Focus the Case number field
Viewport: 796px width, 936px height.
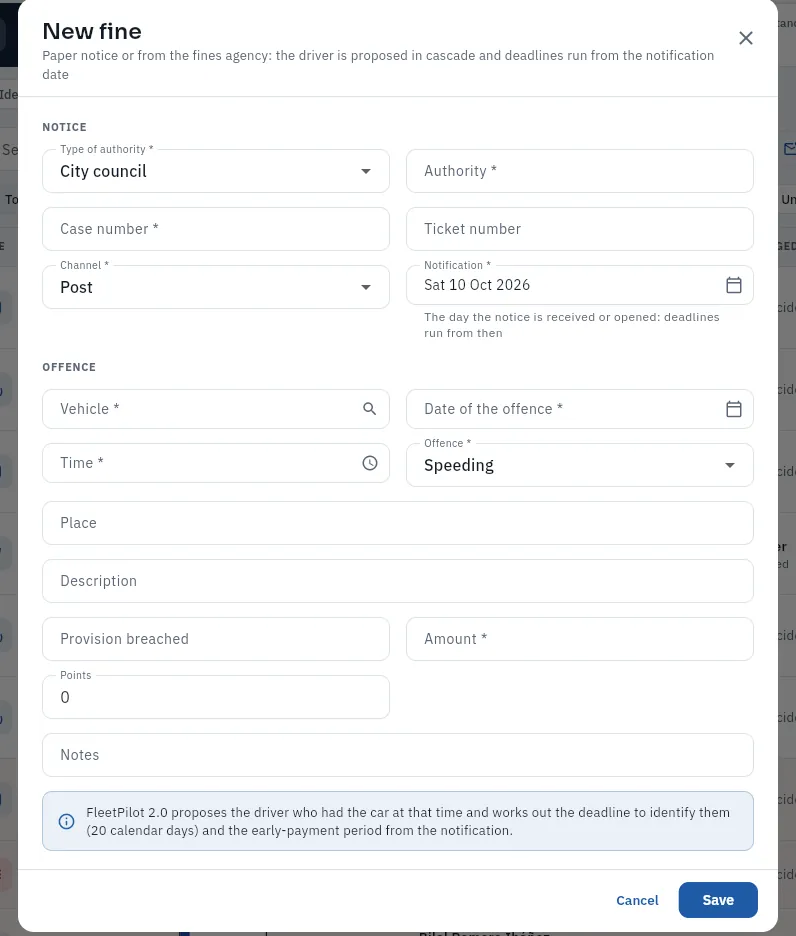(216, 229)
